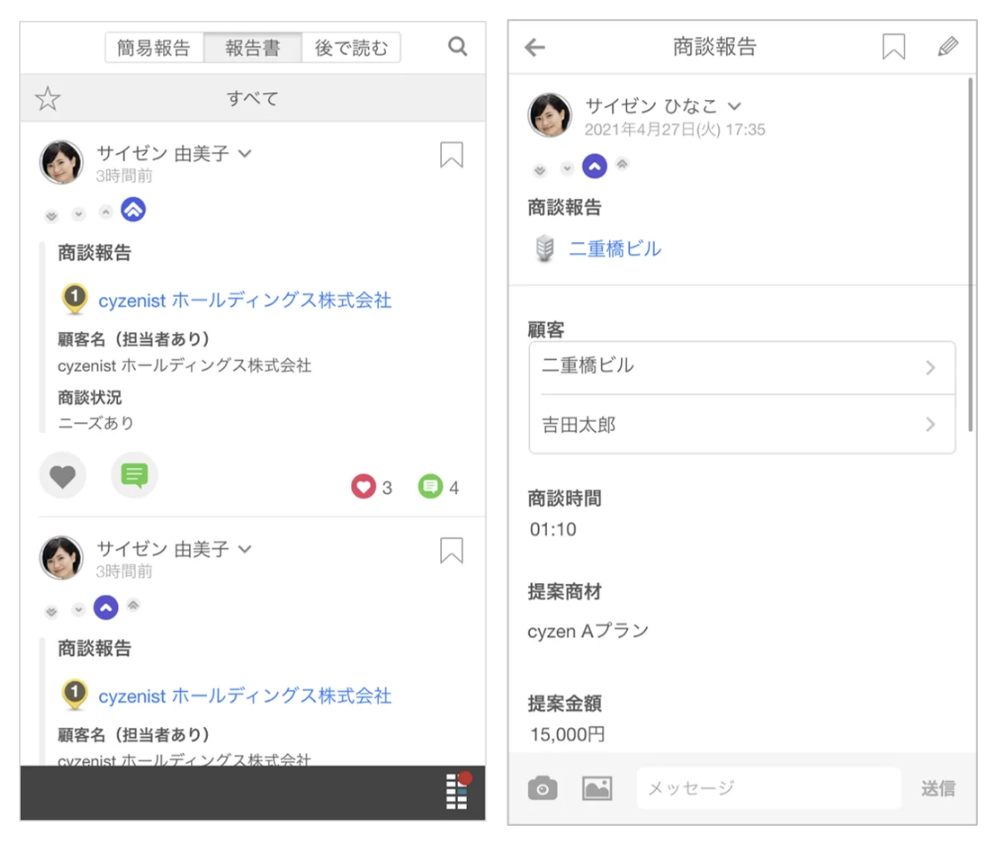1006x842 pixels.
Task: Tap the 送信 send button
Action: coord(938,788)
